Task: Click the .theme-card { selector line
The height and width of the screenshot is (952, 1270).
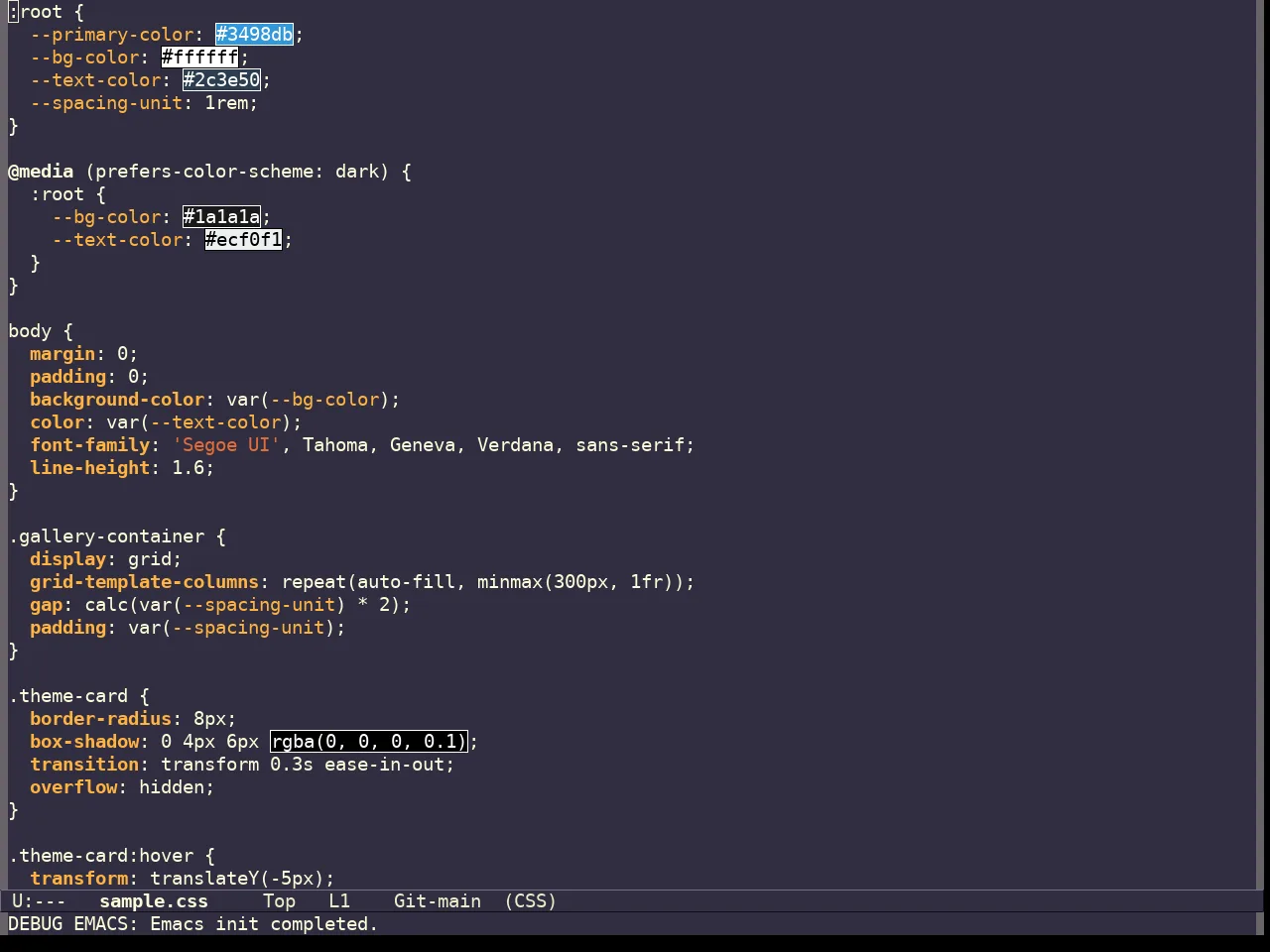Action: tap(79, 696)
